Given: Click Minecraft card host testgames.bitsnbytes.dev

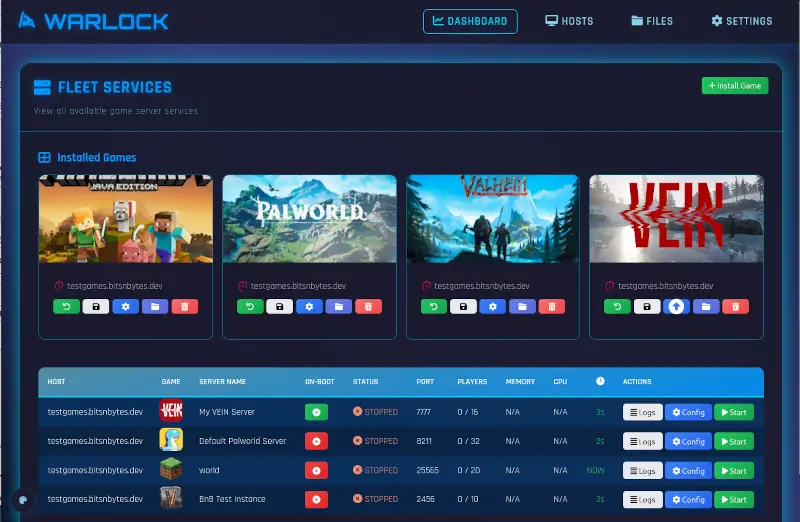Looking at the screenshot, I should point(114,286).
